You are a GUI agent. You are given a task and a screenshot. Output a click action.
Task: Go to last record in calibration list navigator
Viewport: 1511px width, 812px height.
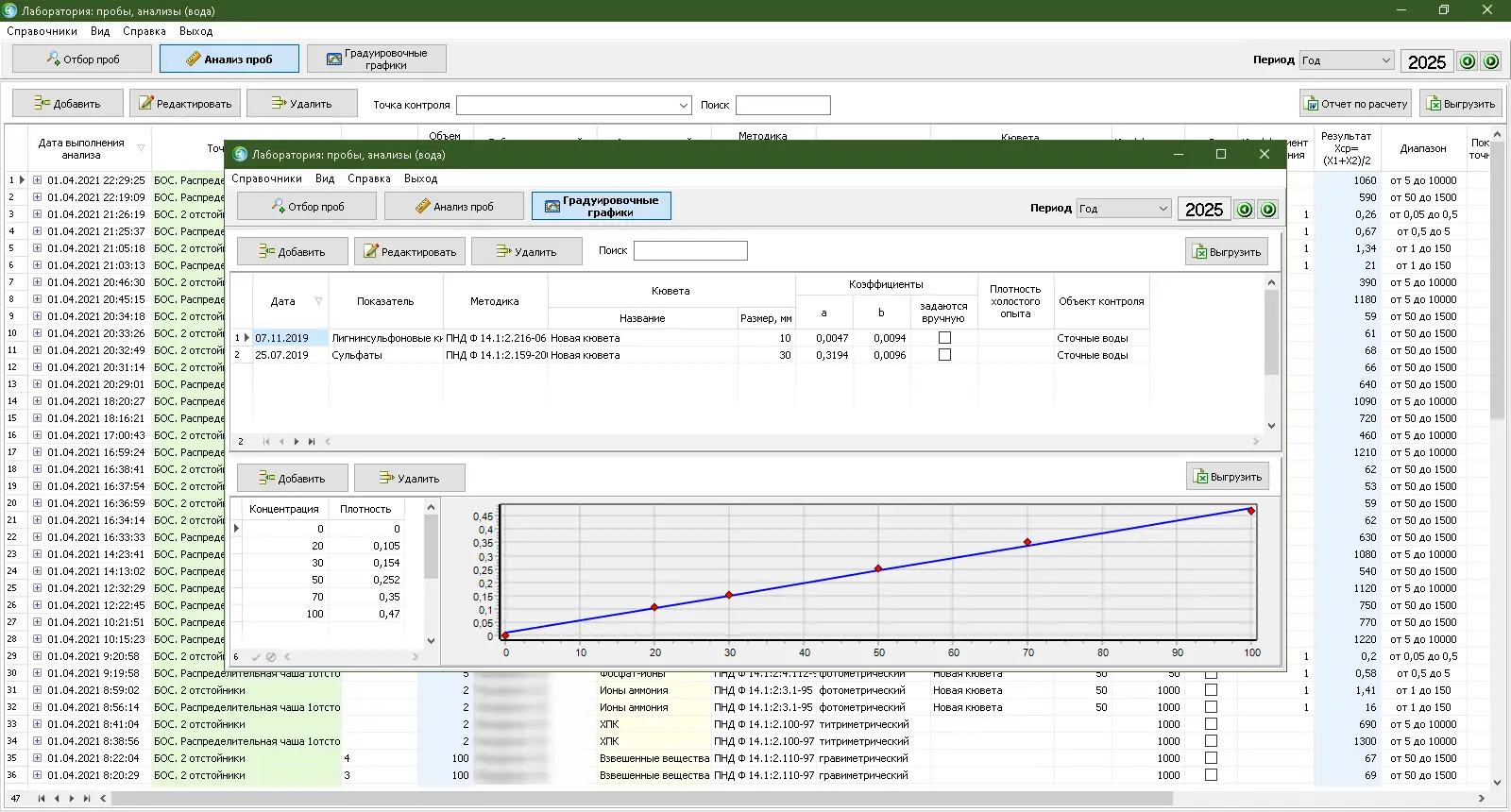pyautogui.click(x=312, y=441)
